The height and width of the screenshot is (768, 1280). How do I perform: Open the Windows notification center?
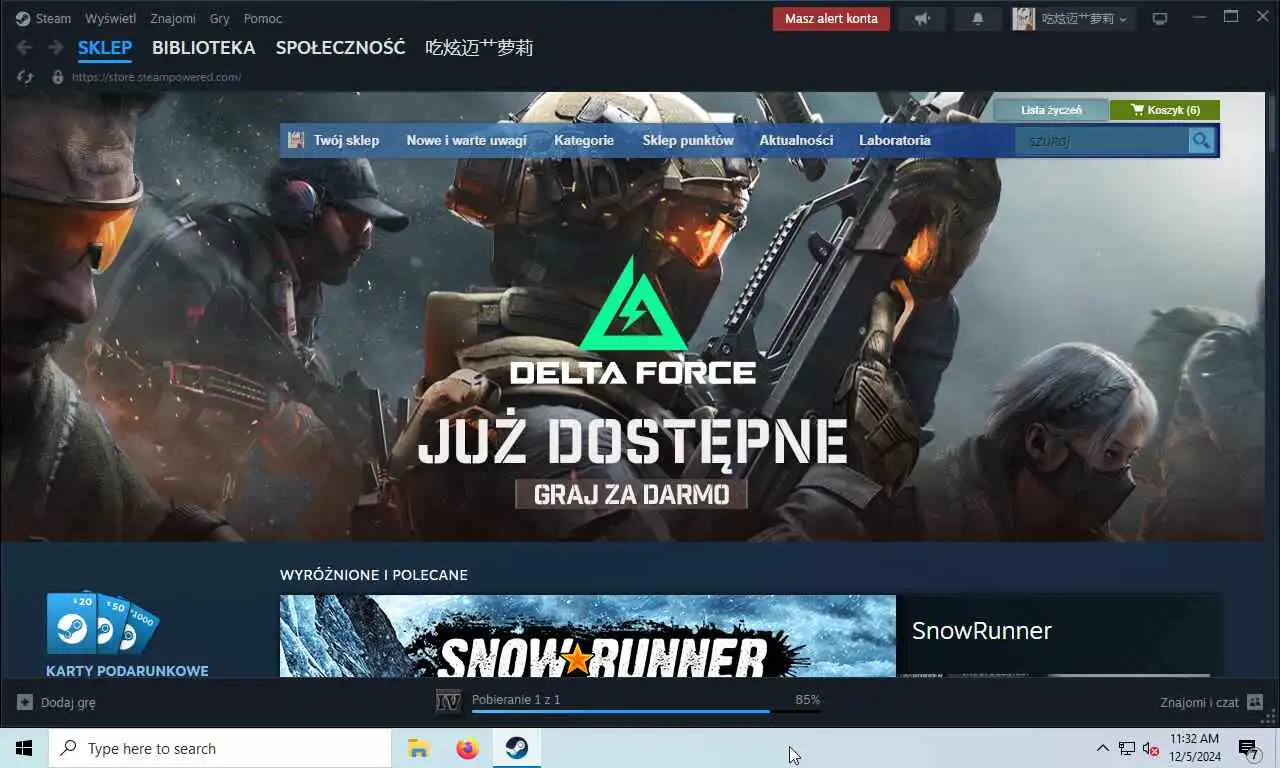(x=1250, y=748)
